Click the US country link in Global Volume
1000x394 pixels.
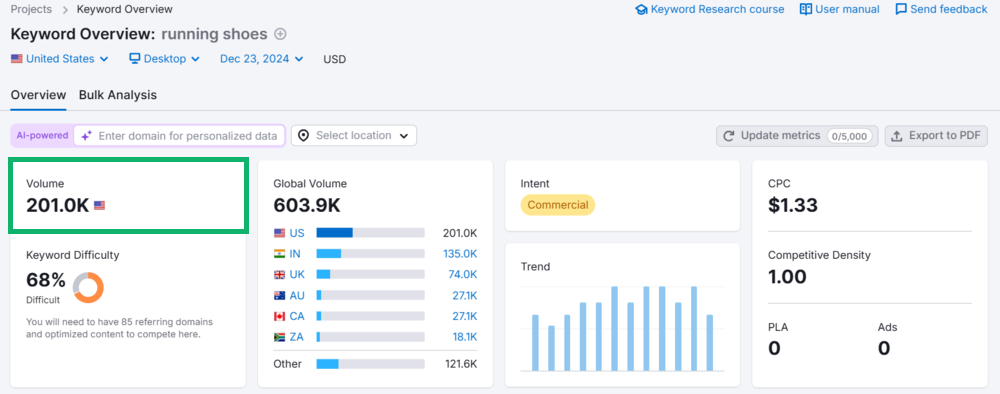pyautogui.click(x=297, y=233)
